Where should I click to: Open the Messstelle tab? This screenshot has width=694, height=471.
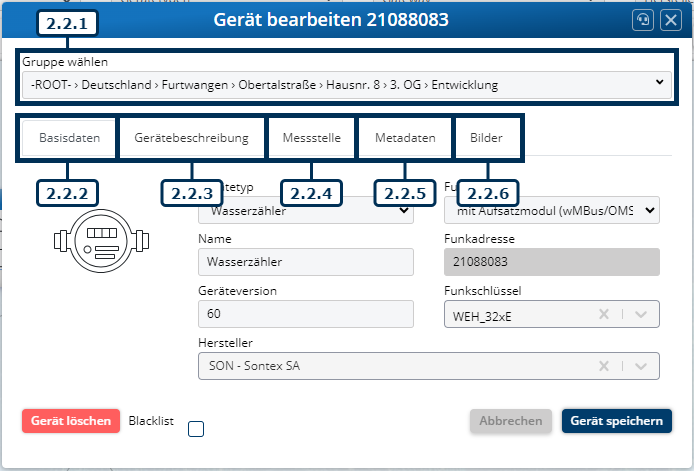click(x=312, y=139)
